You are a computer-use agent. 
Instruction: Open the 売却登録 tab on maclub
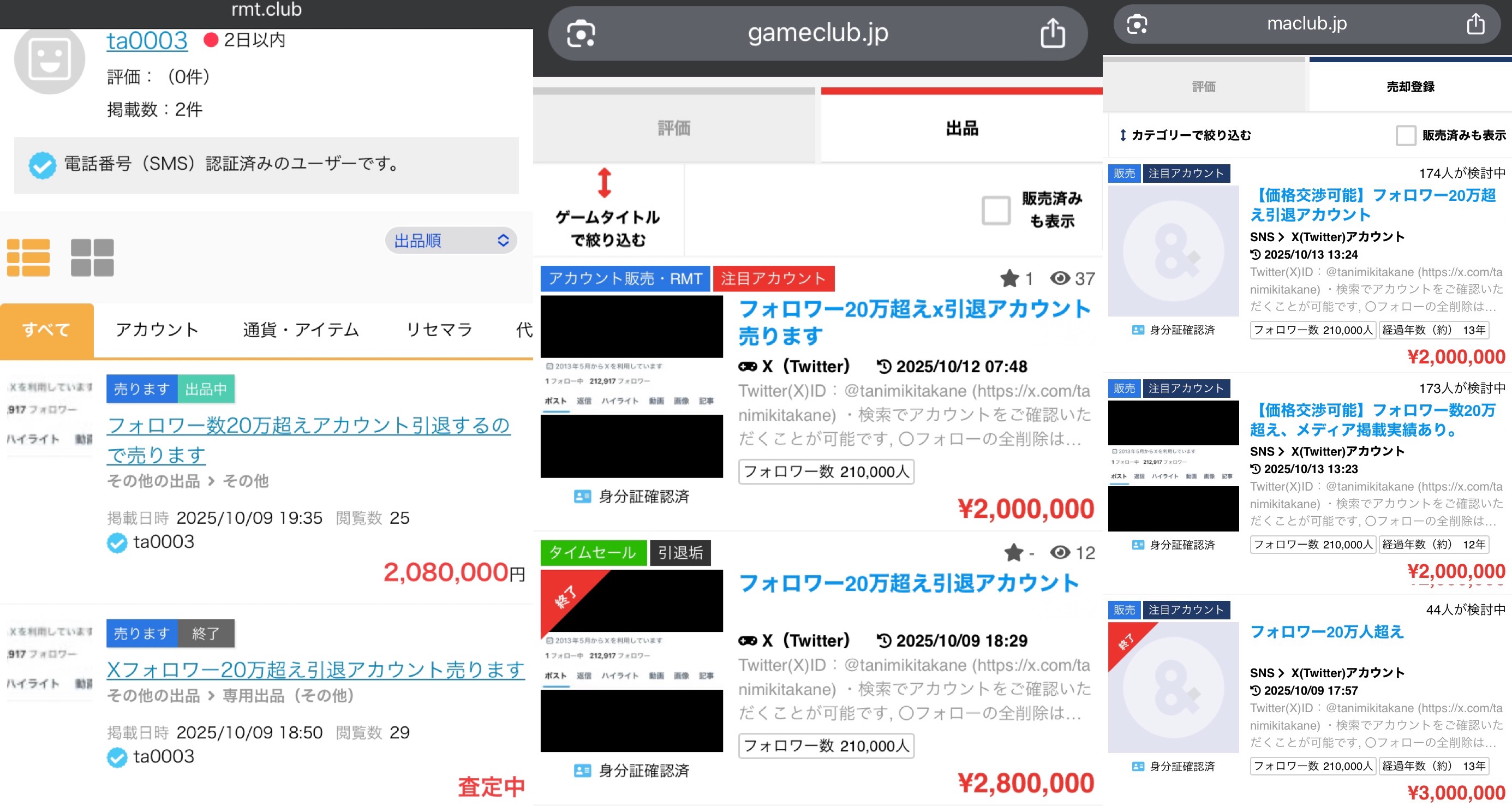coord(1410,87)
